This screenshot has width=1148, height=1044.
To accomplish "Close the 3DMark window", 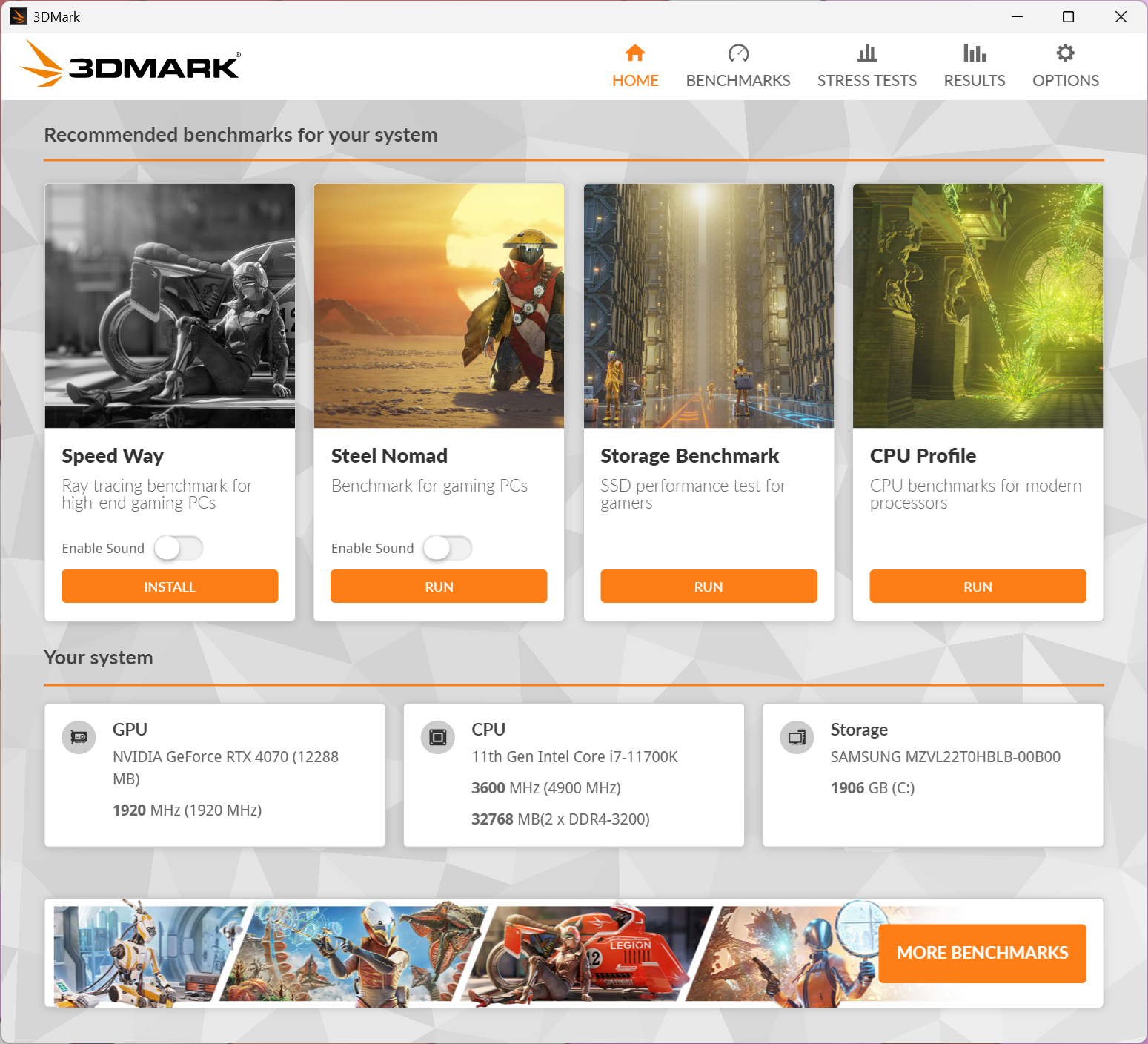I will click(x=1121, y=16).
